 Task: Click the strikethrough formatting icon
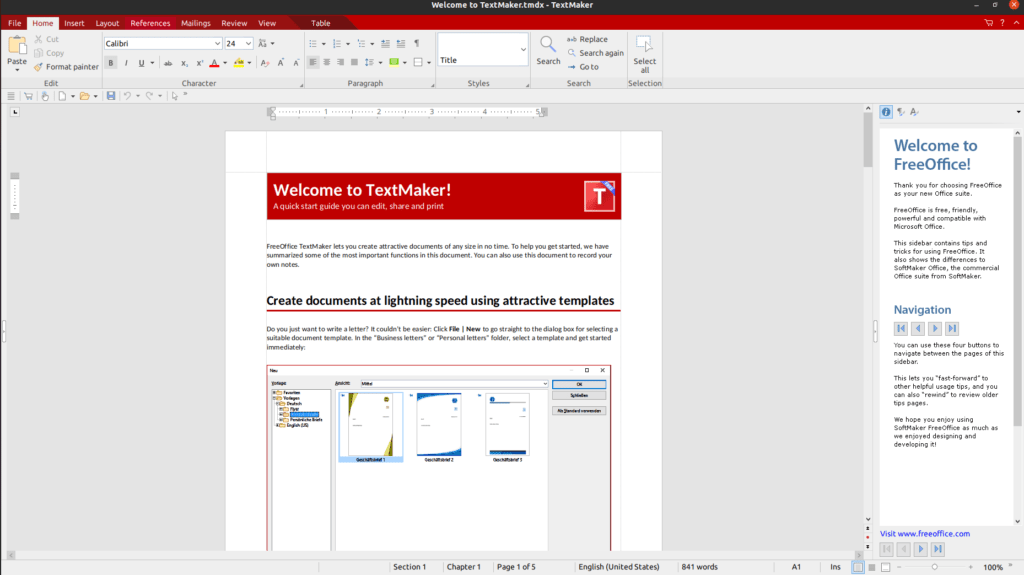click(x=168, y=63)
